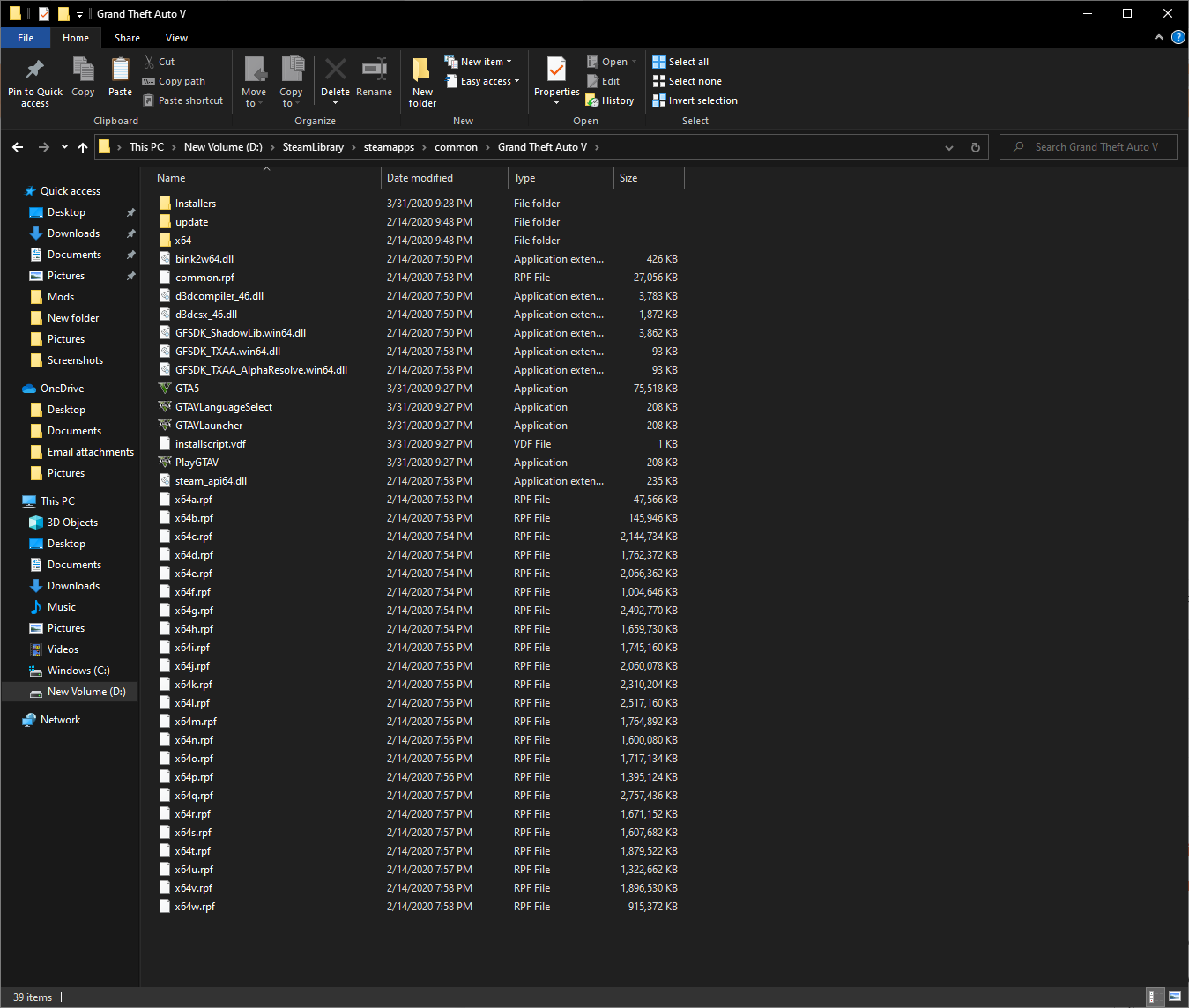Open file History in ribbon
Viewport: 1189px width, 1008px height.
coord(610,100)
